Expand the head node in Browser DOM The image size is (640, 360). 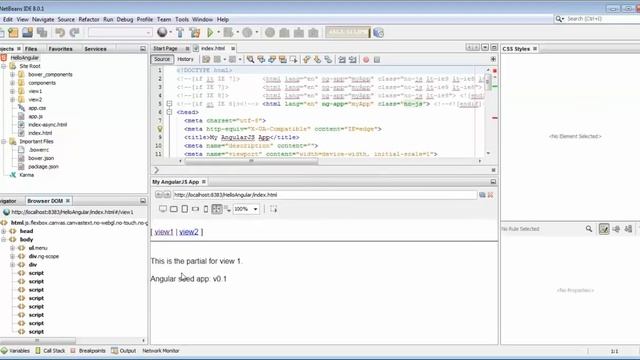click(4, 231)
